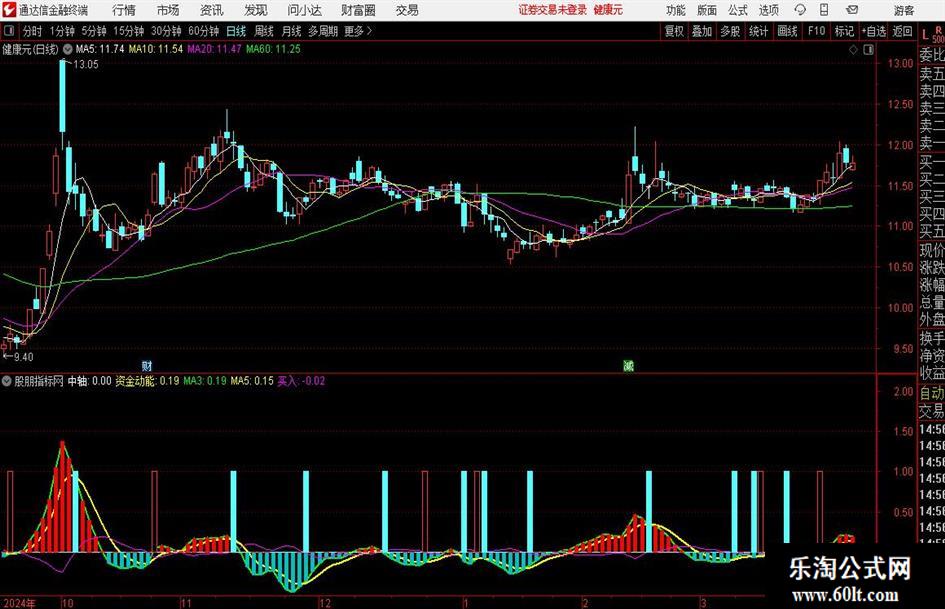Screen dimensions: 945x609
Task: Open the 财富圈 menu
Action: (358, 10)
